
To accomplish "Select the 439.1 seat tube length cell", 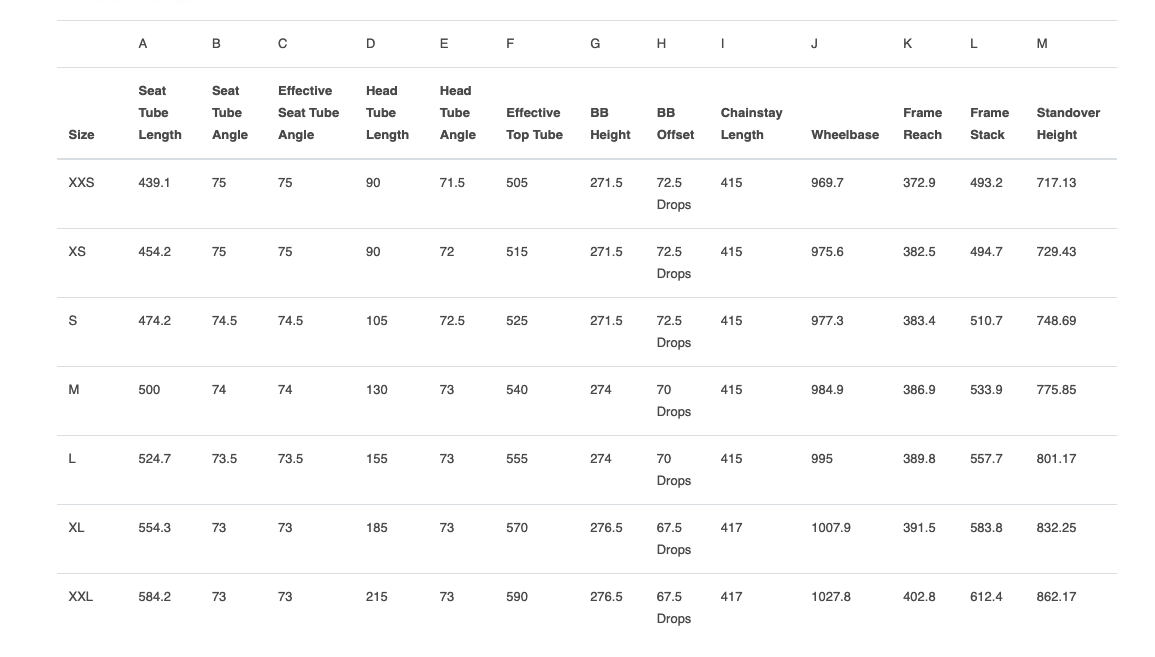I will pos(154,183).
